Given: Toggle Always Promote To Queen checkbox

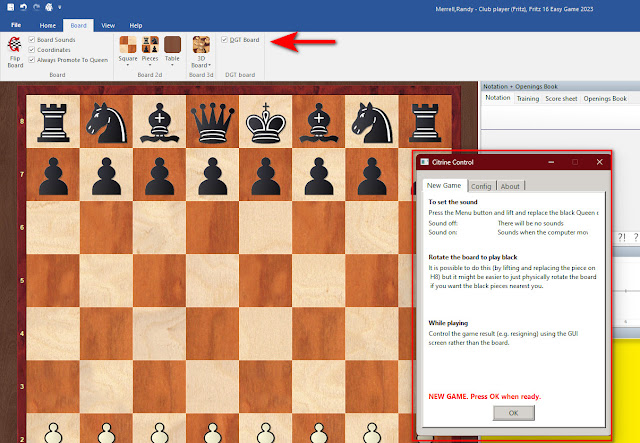Looking at the screenshot, I should click(31, 60).
